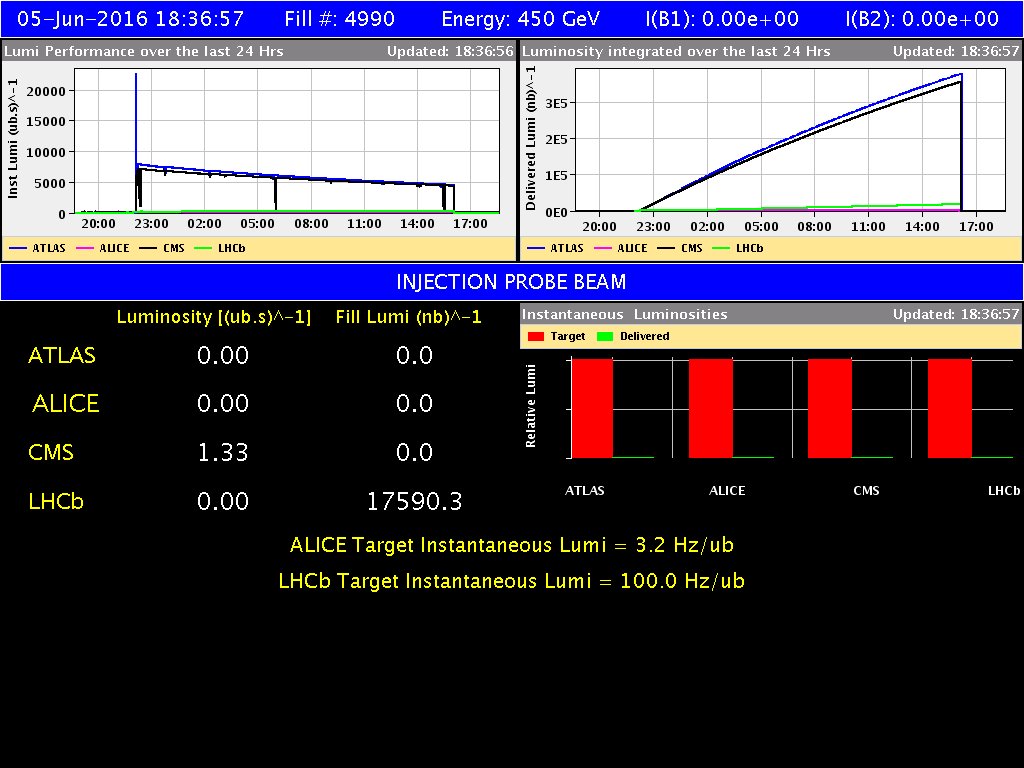Click the ALICE label under bar chart

(727, 490)
